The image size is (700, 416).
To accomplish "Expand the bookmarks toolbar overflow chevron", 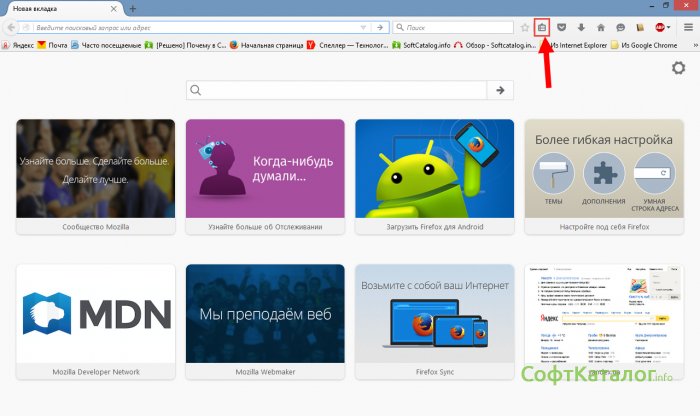I will [691, 45].
